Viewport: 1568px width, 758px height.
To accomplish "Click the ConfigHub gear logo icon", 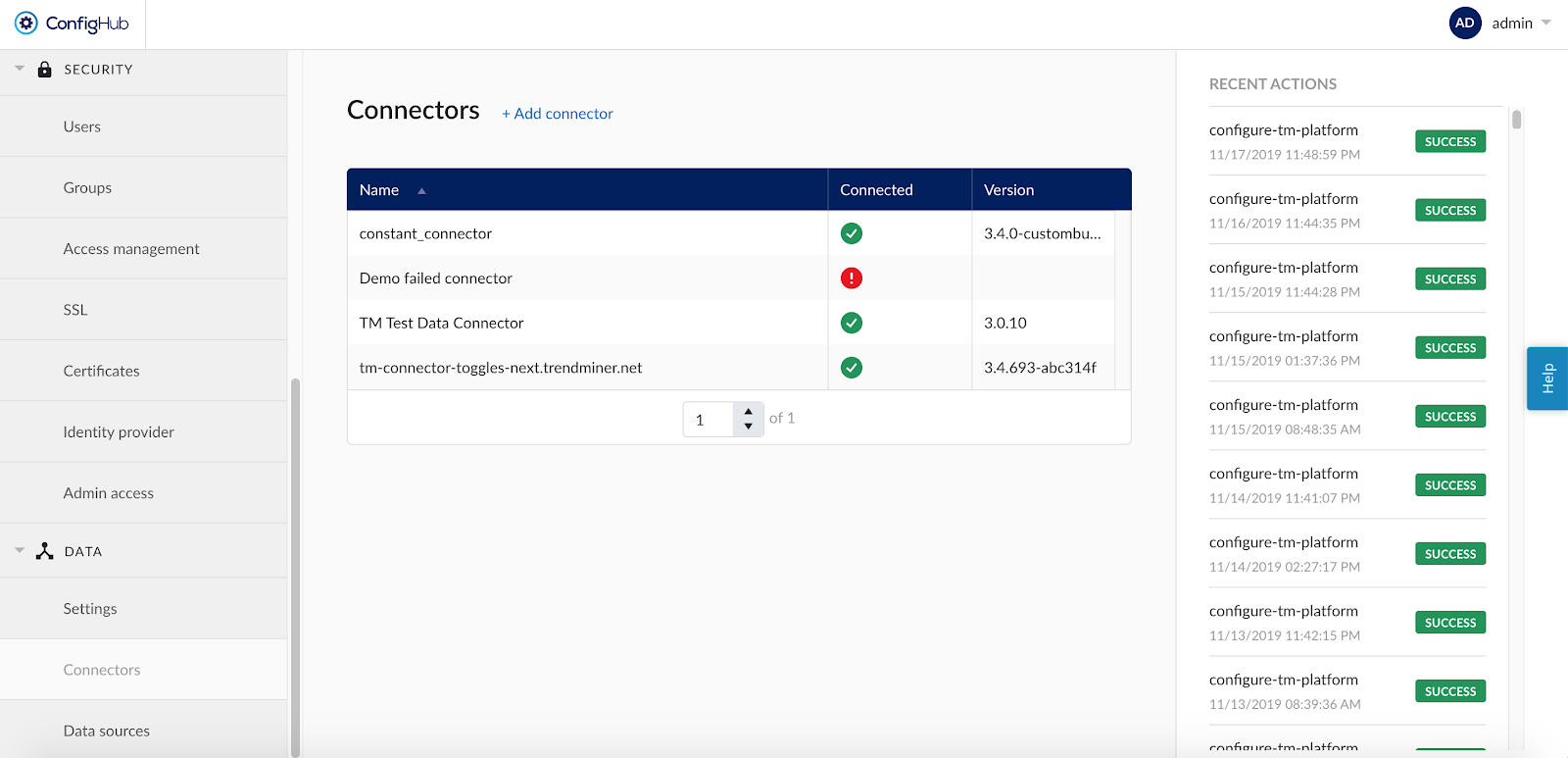I will (26, 24).
